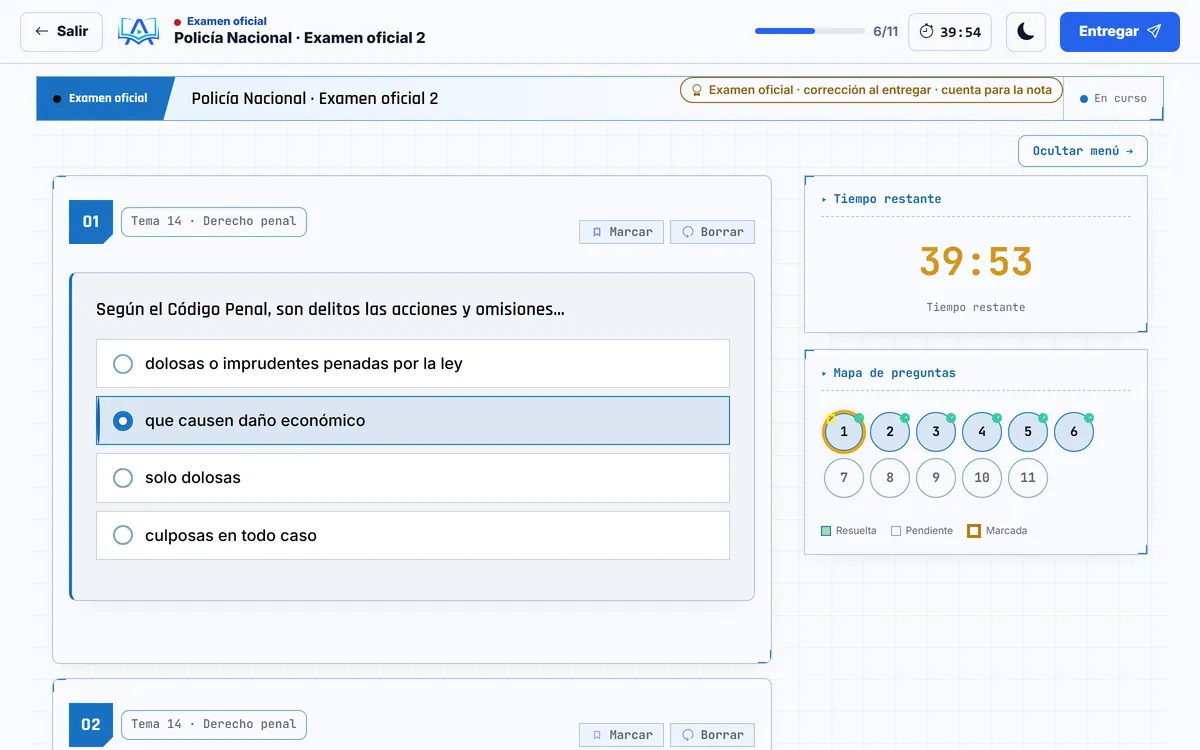Click the paper plane icon on Entregar

pyautogui.click(x=1154, y=32)
